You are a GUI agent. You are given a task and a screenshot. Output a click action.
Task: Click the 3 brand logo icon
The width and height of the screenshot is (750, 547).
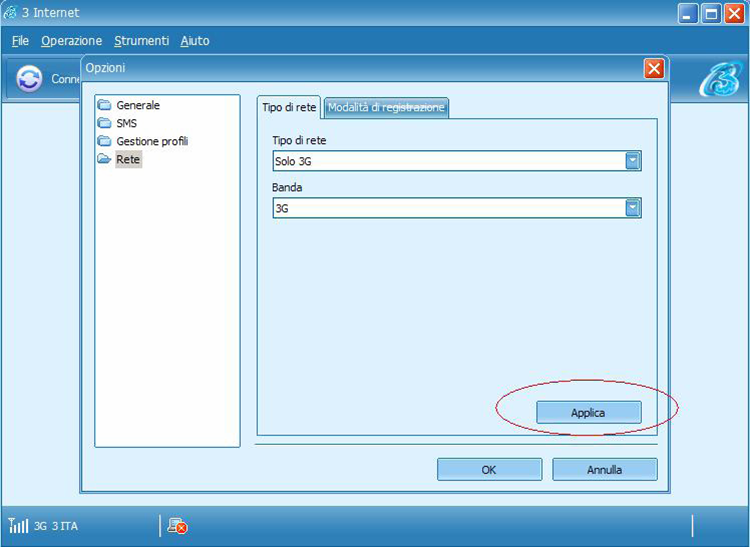tap(718, 79)
